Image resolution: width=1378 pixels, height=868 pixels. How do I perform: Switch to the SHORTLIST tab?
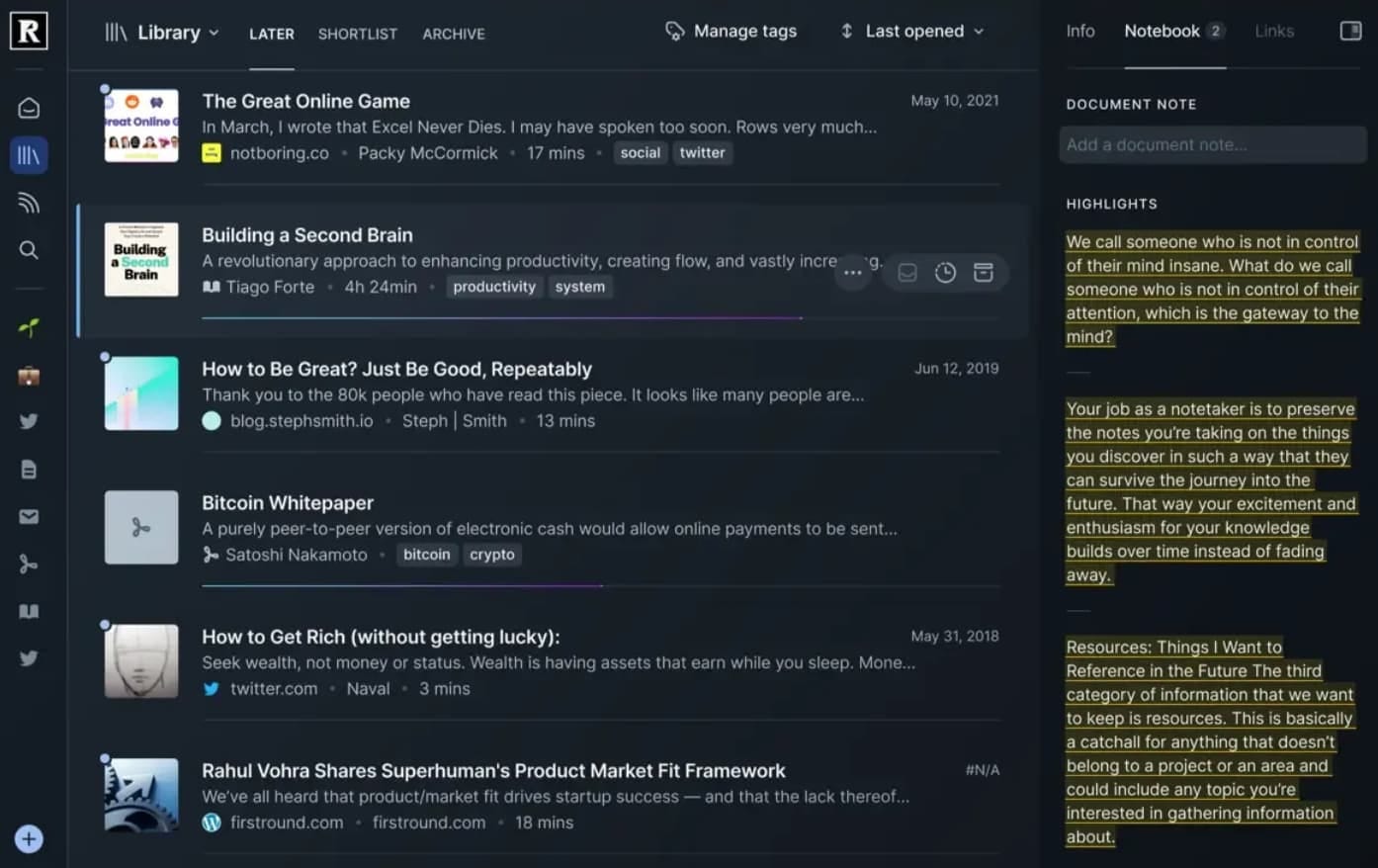pyautogui.click(x=358, y=34)
